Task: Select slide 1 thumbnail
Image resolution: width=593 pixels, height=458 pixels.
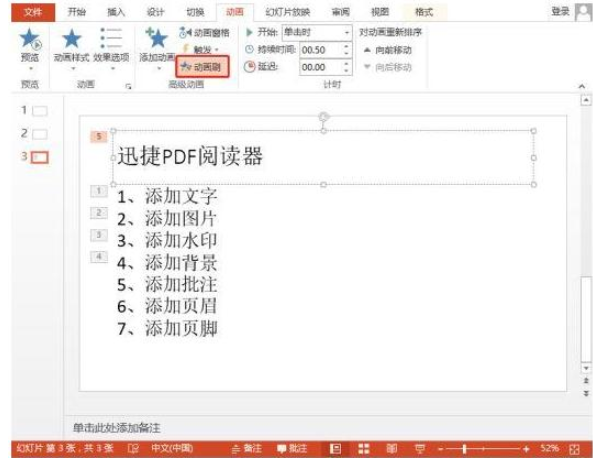Action: click(40, 111)
